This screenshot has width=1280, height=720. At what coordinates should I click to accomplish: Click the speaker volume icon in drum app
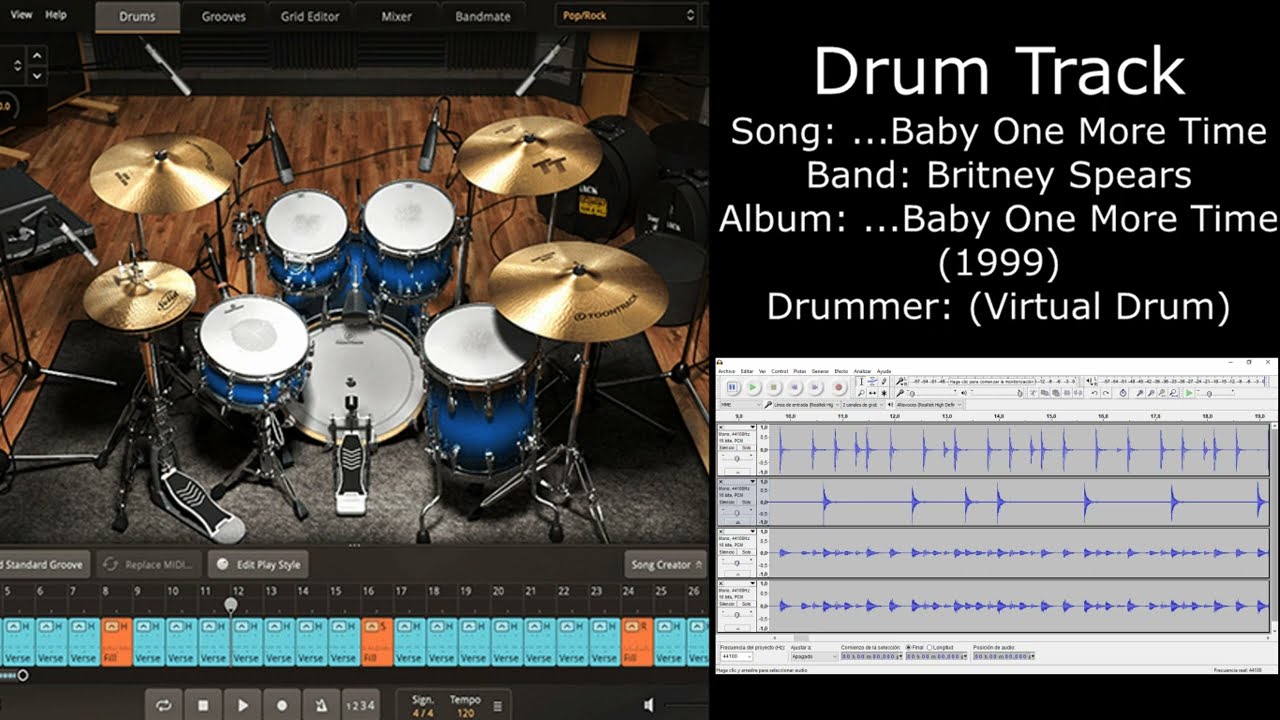pos(649,705)
